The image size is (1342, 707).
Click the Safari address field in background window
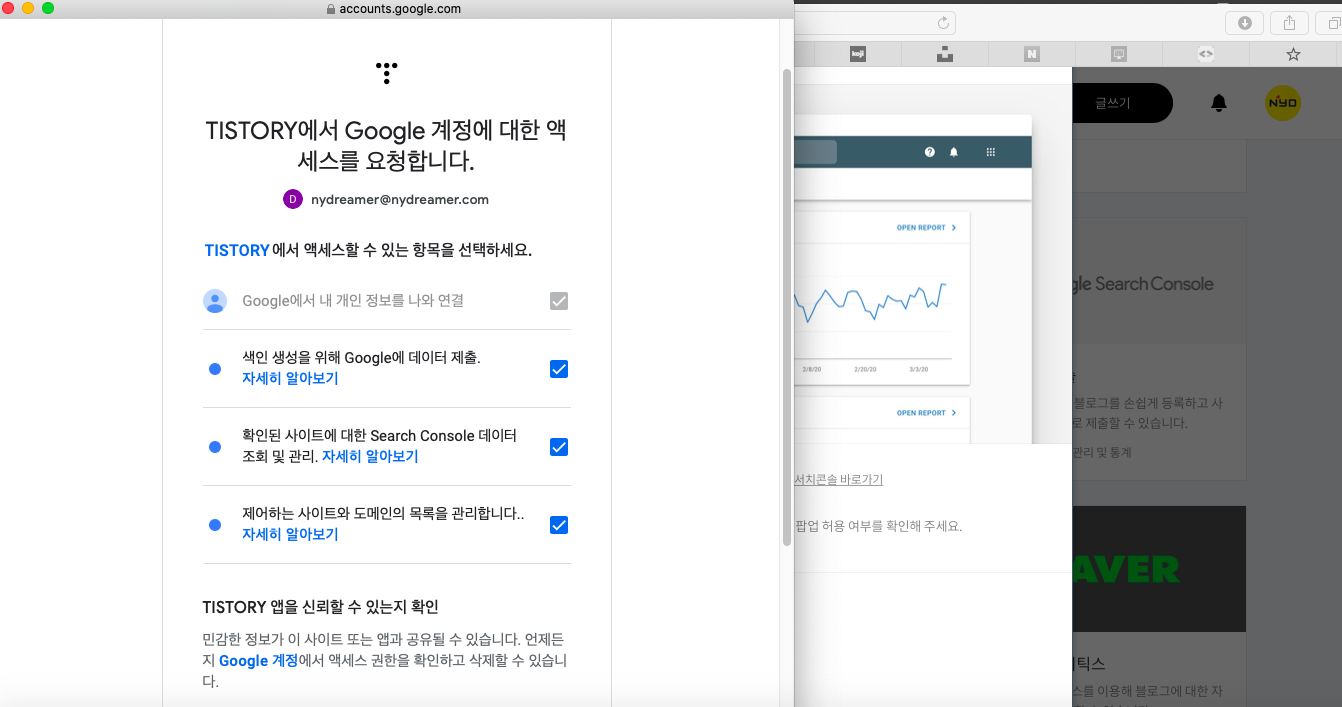coord(875,23)
